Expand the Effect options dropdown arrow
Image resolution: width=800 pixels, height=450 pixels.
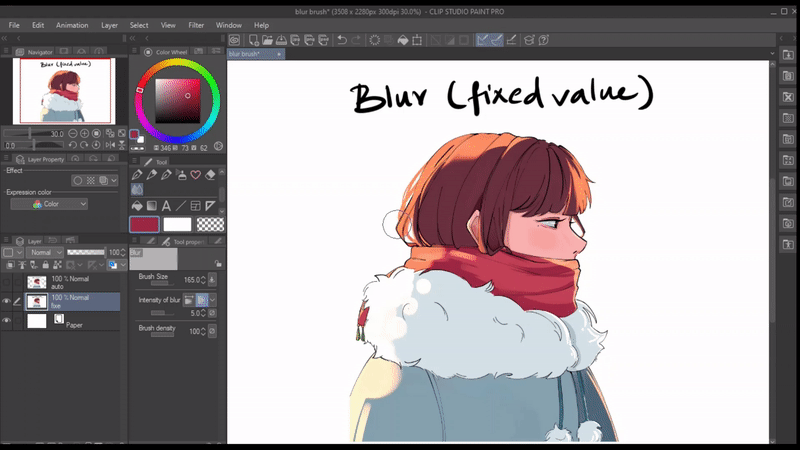point(114,181)
